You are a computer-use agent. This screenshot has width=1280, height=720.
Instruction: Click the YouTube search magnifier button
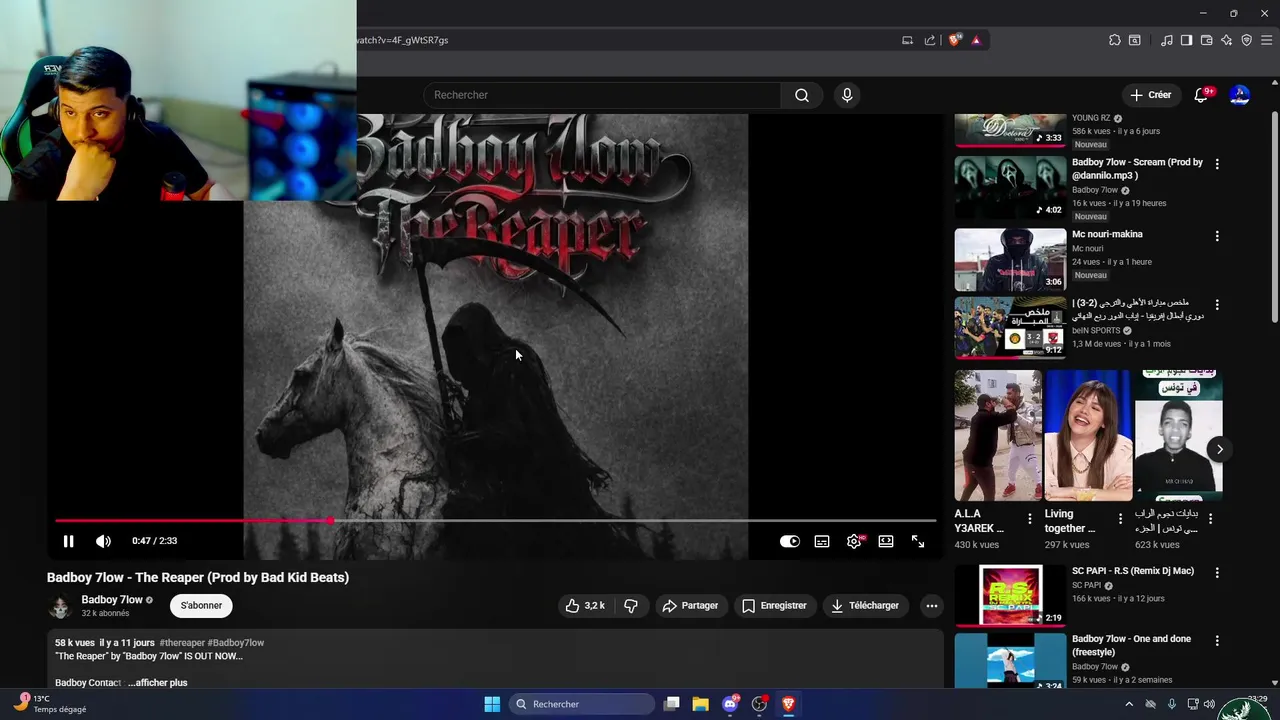click(x=802, y=95)
